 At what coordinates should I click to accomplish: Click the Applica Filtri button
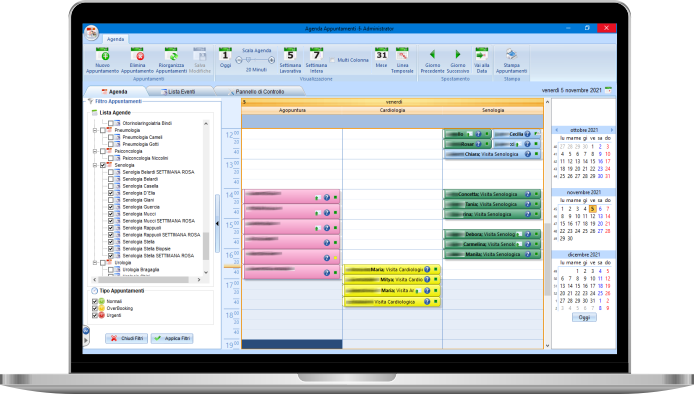click(172, 338)
